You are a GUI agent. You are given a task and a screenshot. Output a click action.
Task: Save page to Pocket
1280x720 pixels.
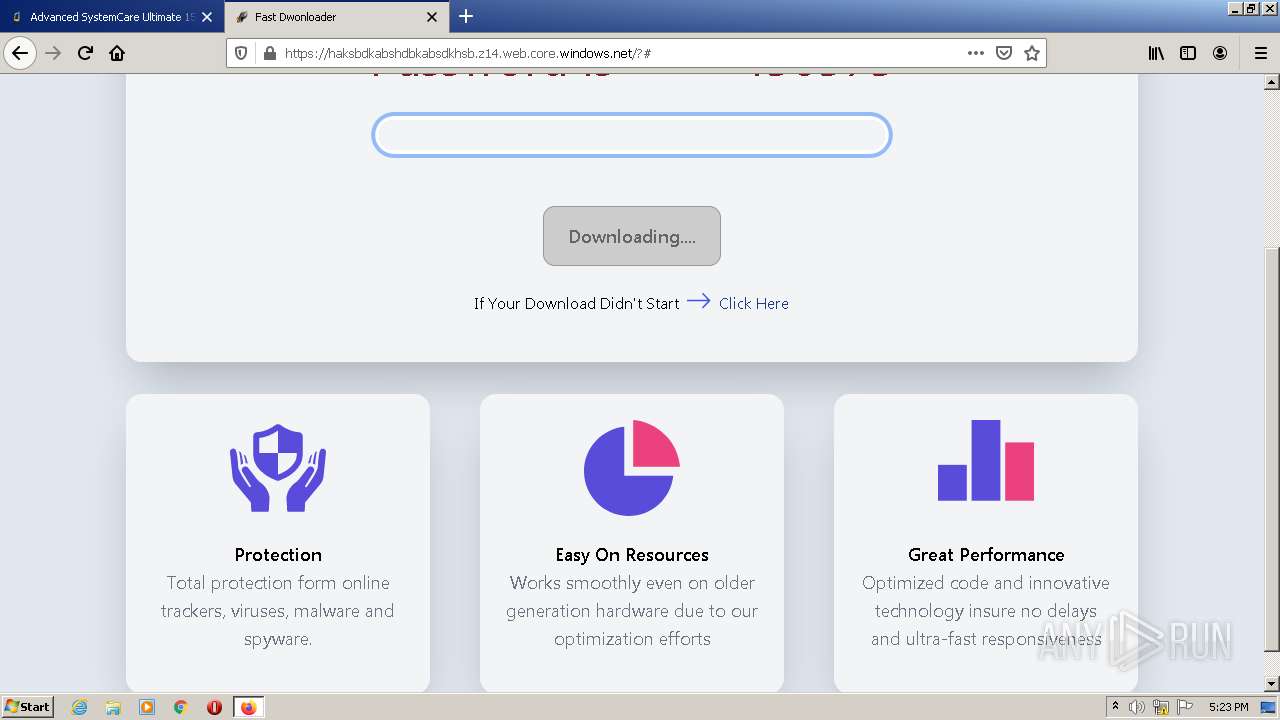point(1004,53)
